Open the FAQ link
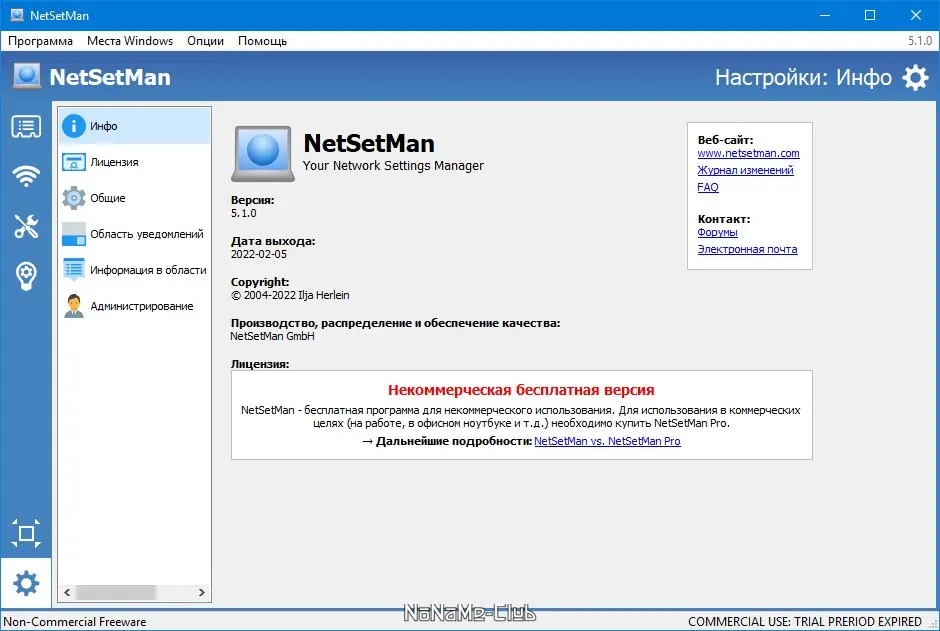 [x=708, y=187]
